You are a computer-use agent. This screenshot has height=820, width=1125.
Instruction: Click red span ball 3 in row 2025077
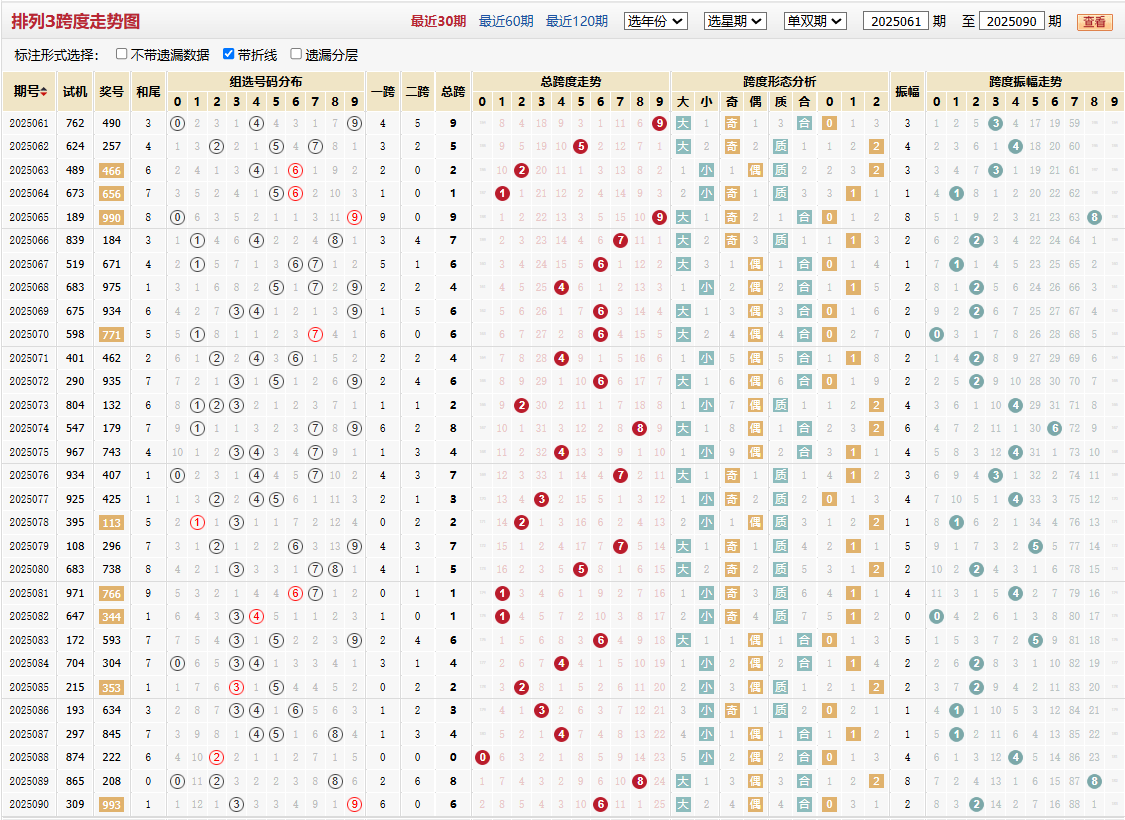click(x=542, y=499)
